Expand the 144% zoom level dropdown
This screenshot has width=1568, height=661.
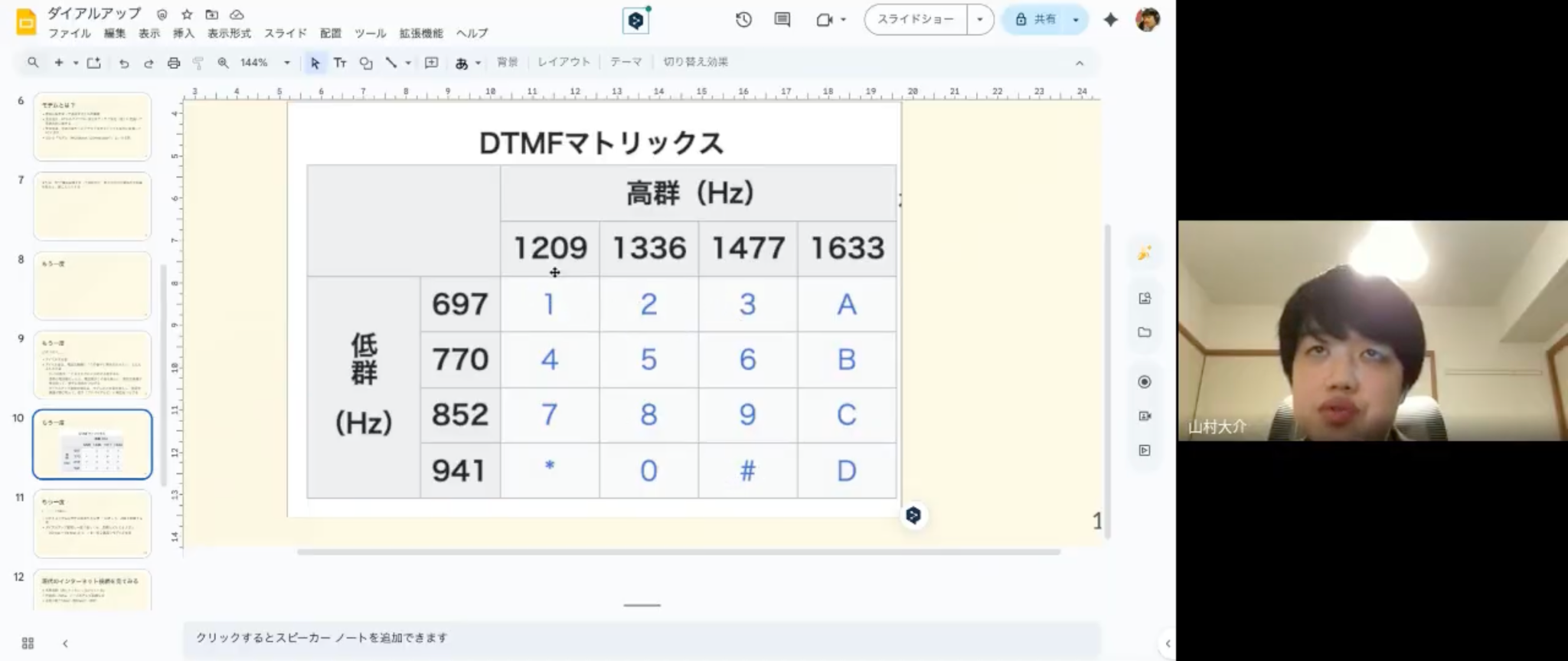287,63
